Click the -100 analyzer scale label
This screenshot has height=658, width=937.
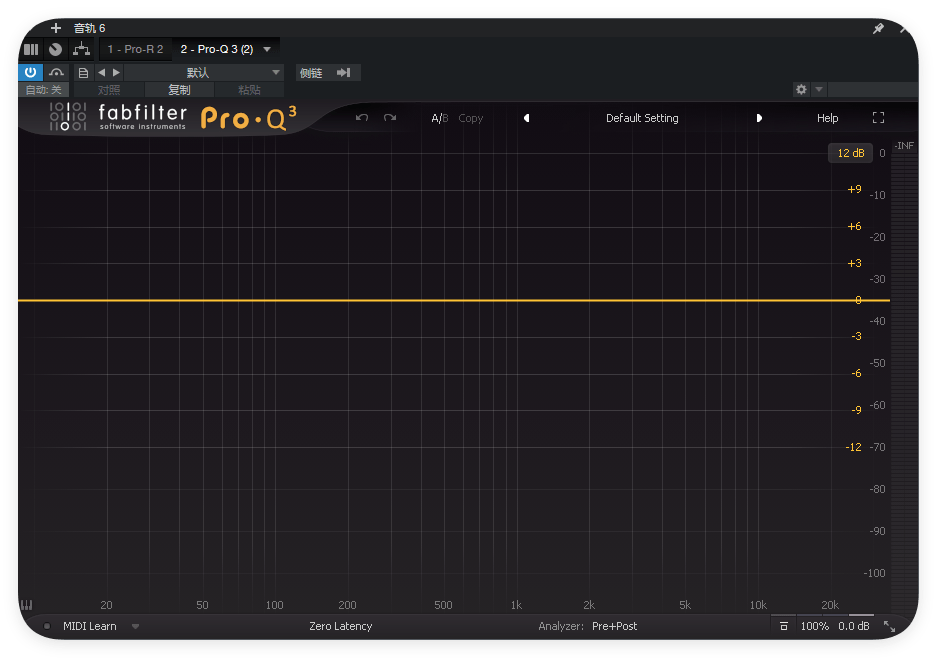point(874,573)
